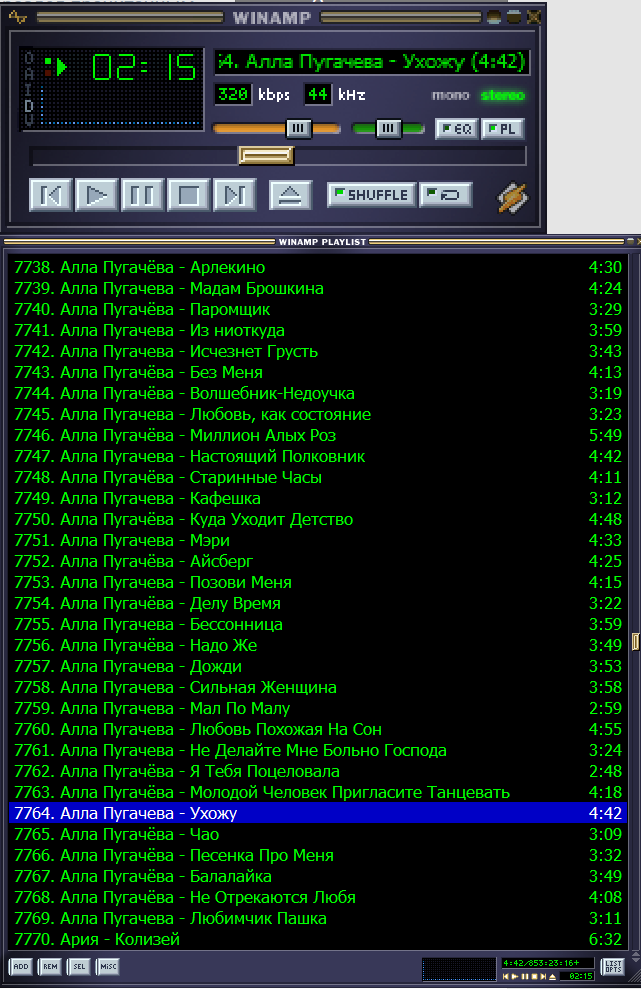Toggle the PL playlist window
The image size is (641, 989).
click(503, 128)
